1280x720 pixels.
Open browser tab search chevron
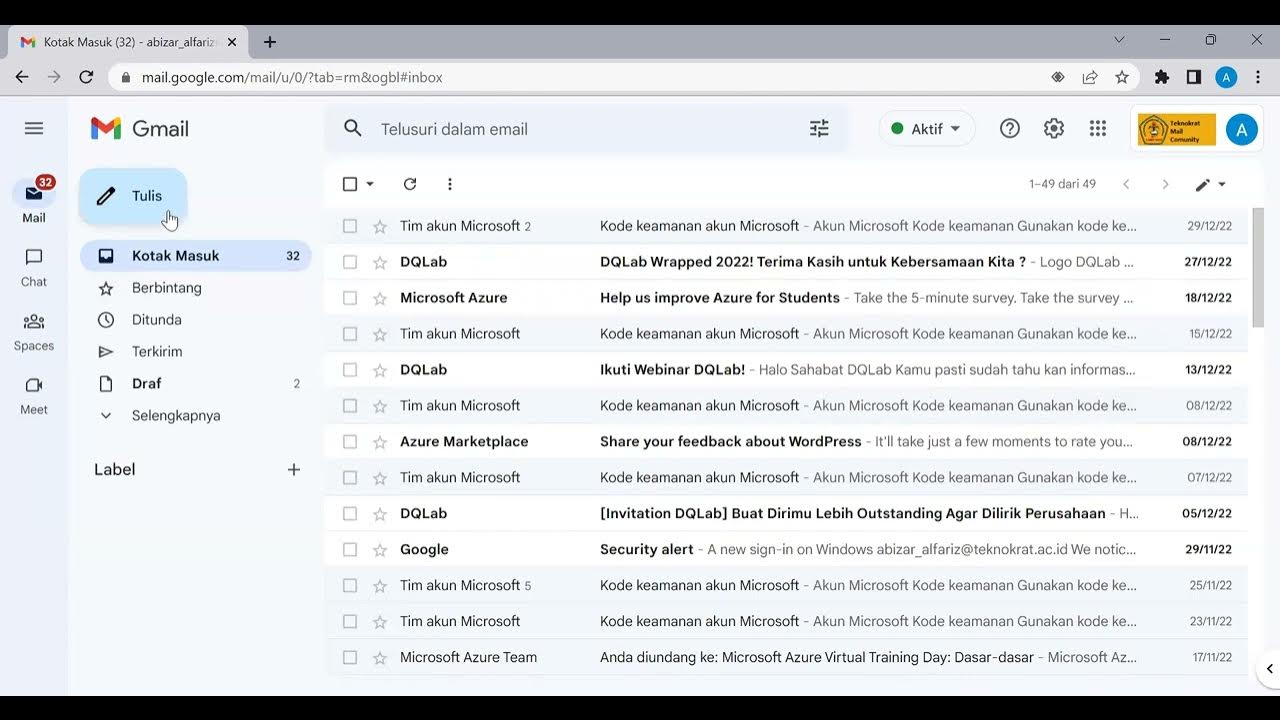(x=1119, y=40)
